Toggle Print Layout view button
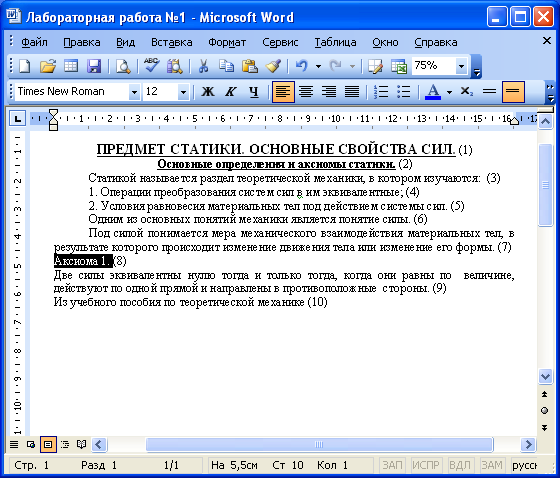The image size is (560, 478). [x=48, y=445]
